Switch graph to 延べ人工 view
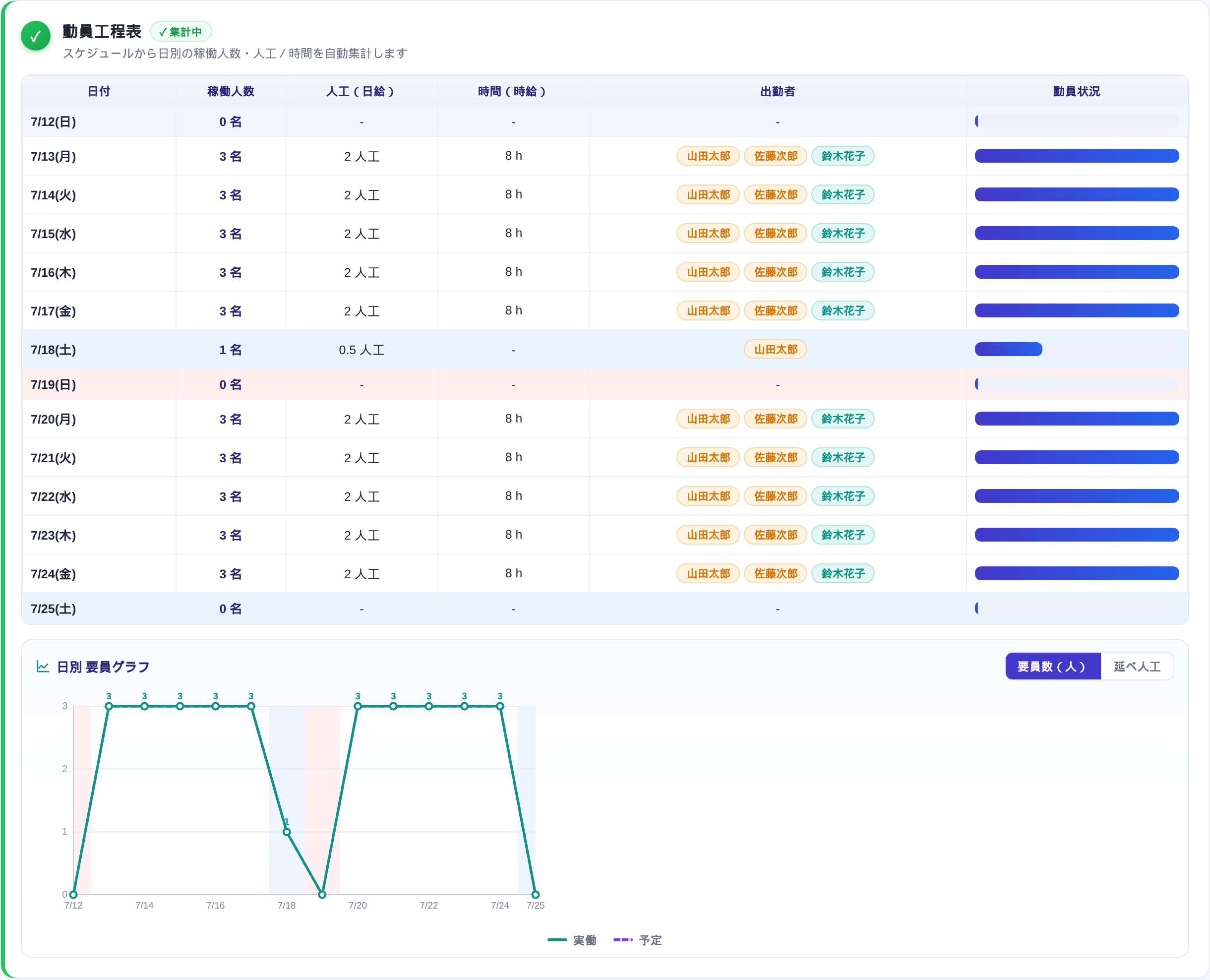The image size is (1210, 980). tap(1137, 667)
